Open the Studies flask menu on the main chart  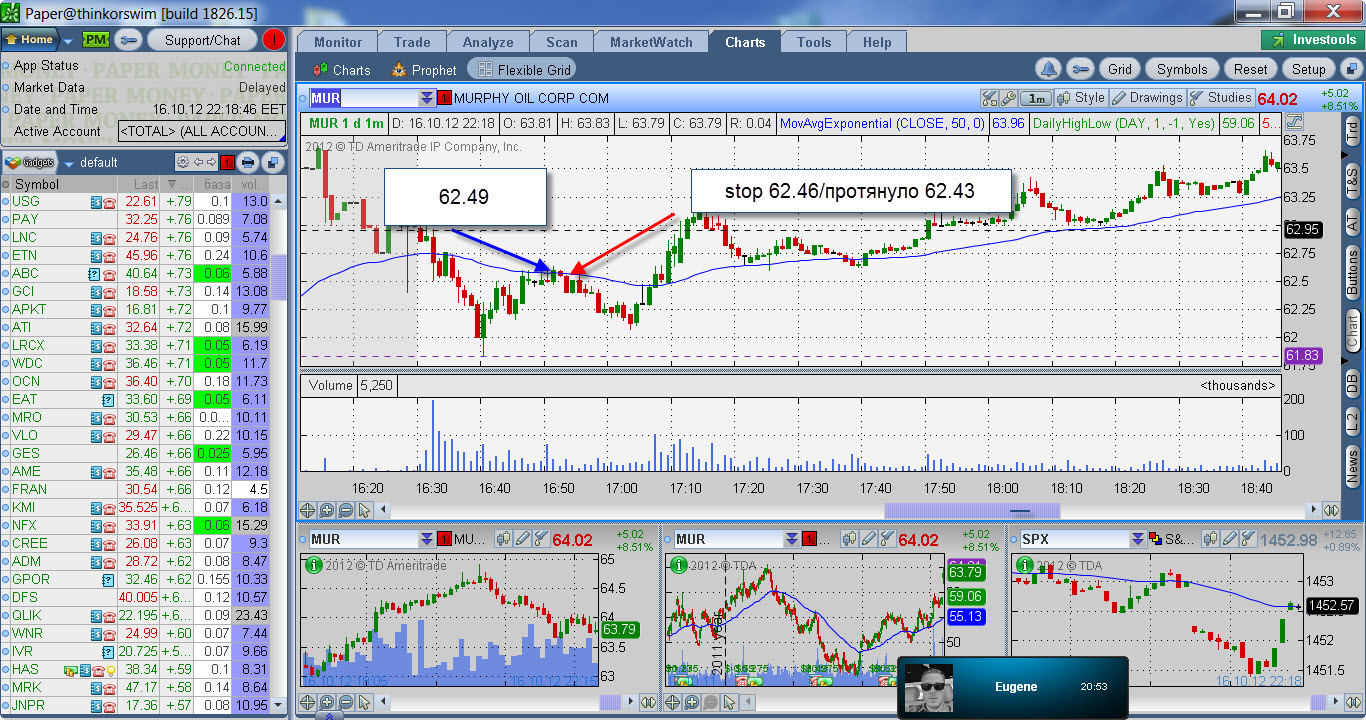(x=1220, y=98)
